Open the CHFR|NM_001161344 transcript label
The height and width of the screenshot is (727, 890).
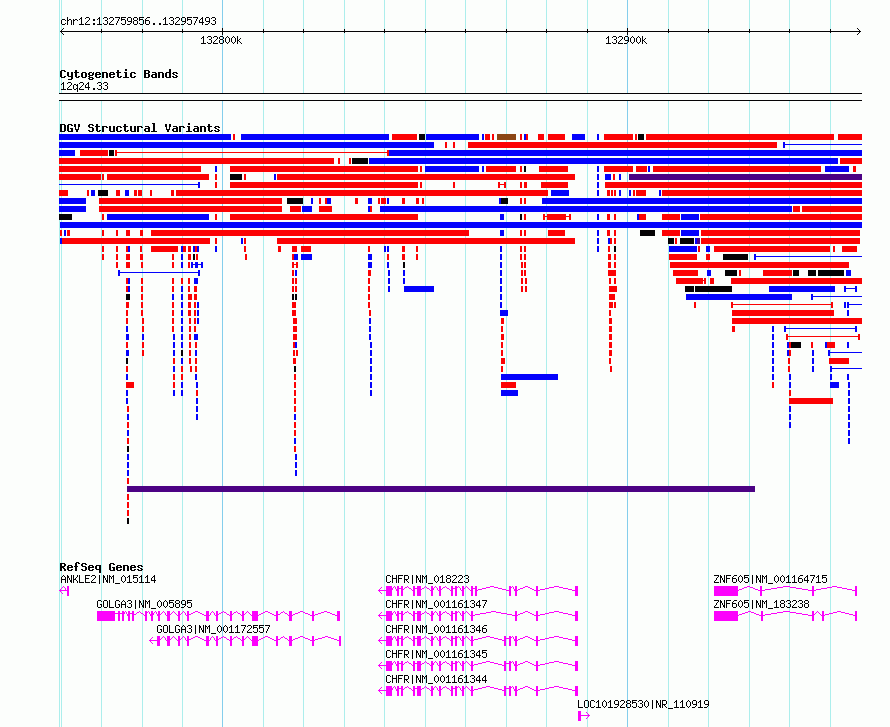coord(436,679)
